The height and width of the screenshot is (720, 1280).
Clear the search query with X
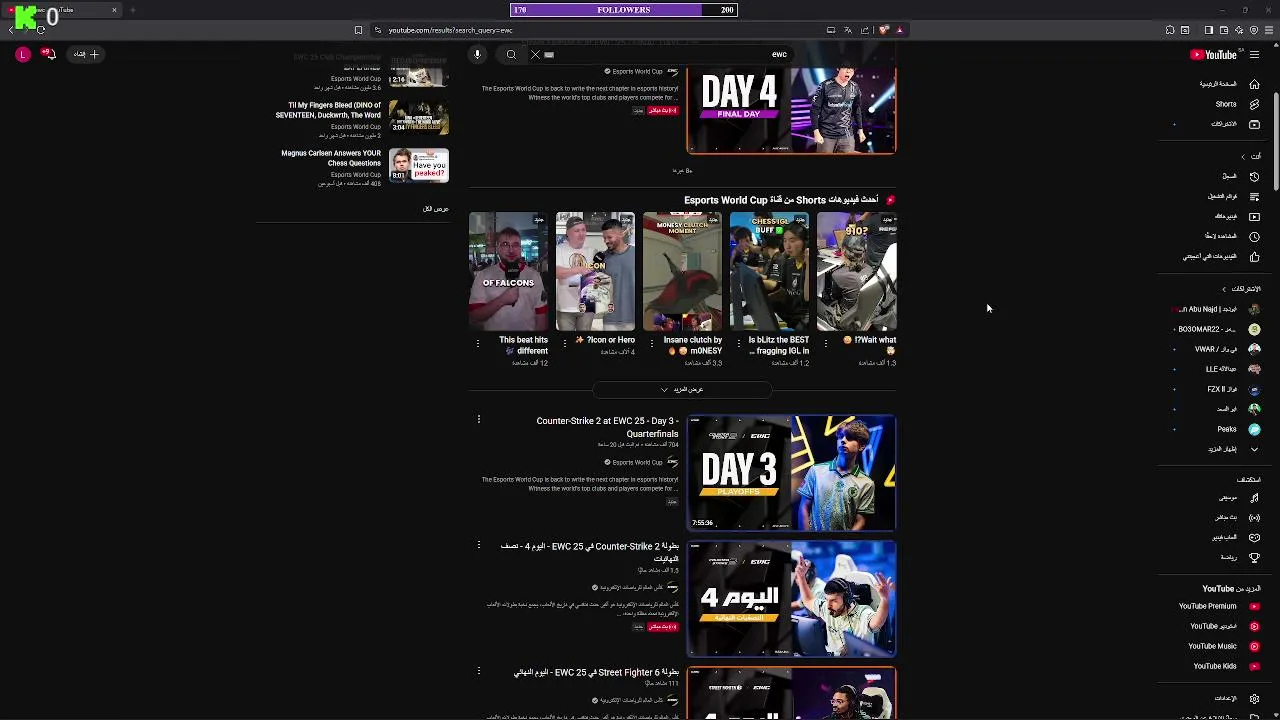[535, 55]
